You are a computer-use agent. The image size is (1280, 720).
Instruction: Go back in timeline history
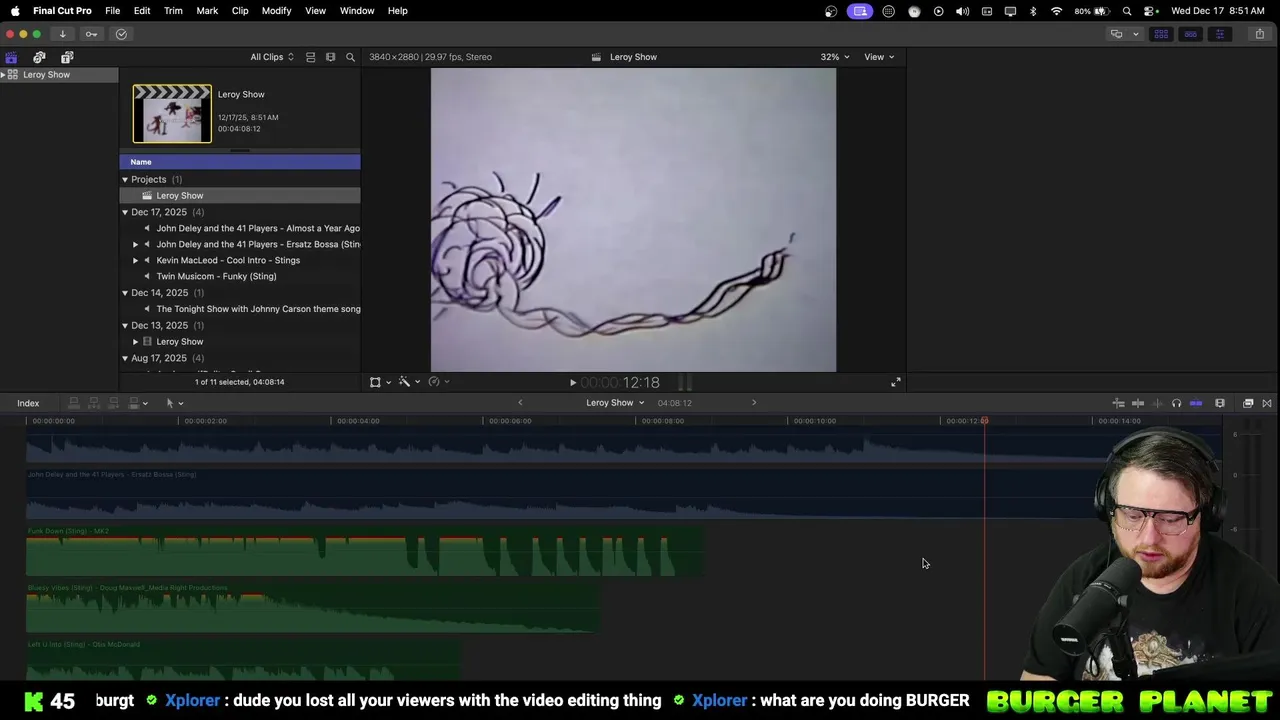point(520,403)
